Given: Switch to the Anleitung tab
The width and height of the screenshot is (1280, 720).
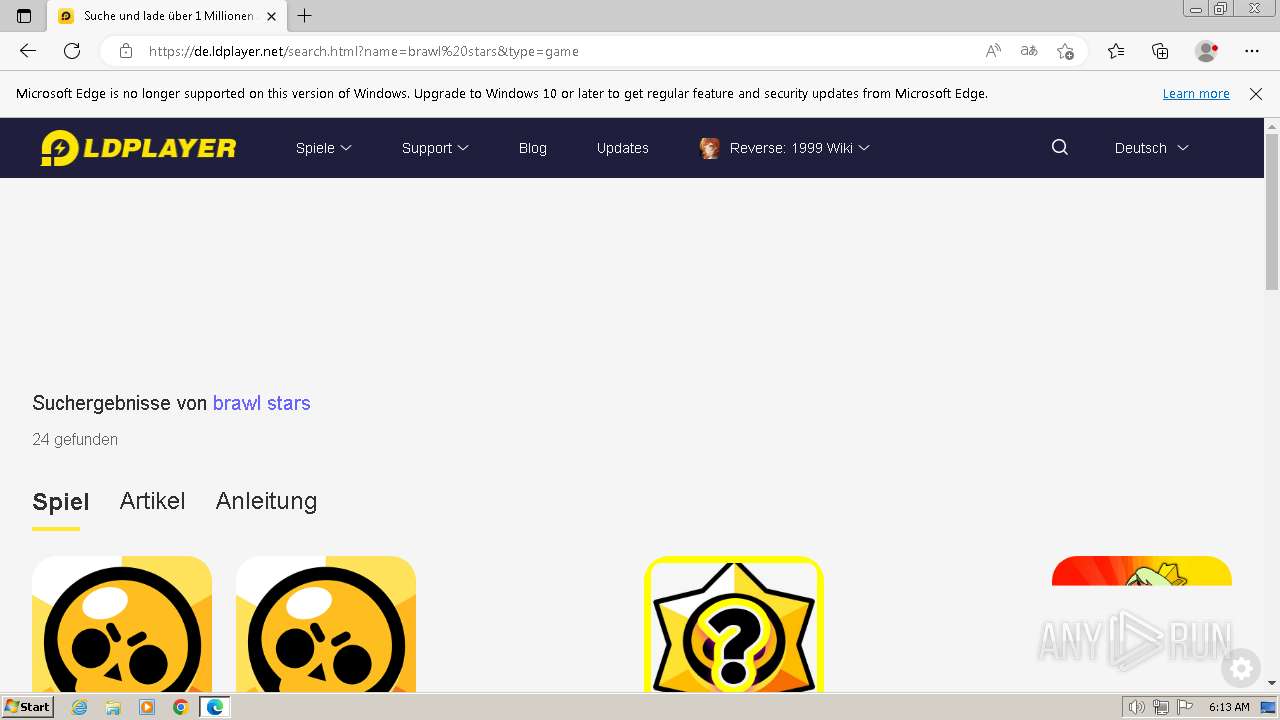Looking at the screenshot, I should pos(266,501).
